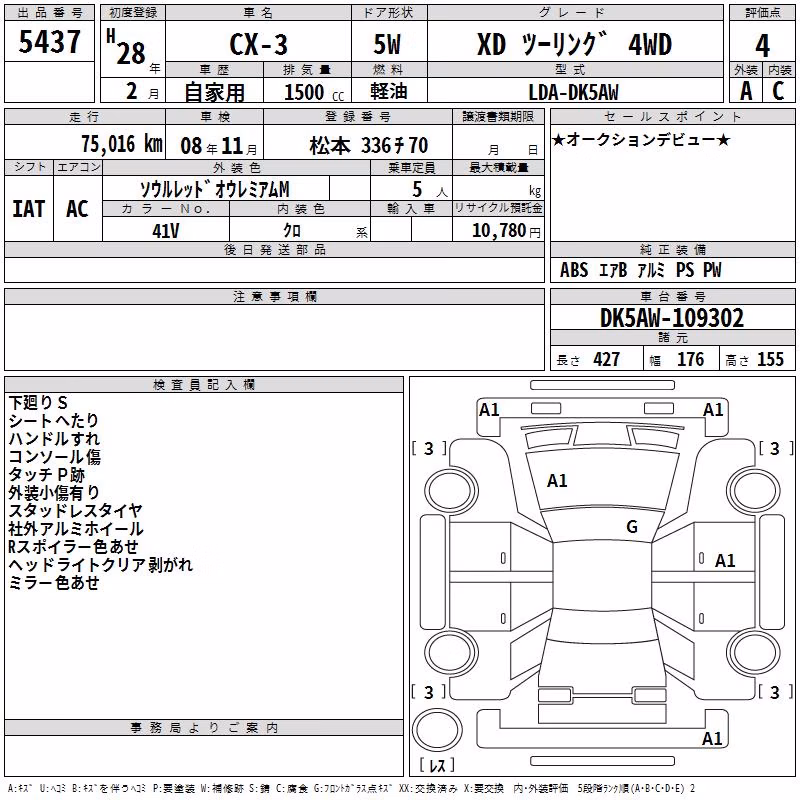This screenshot has height=800, width=800.
Task: Click inspector note 外装小傷有り
Action: point(54,492)
